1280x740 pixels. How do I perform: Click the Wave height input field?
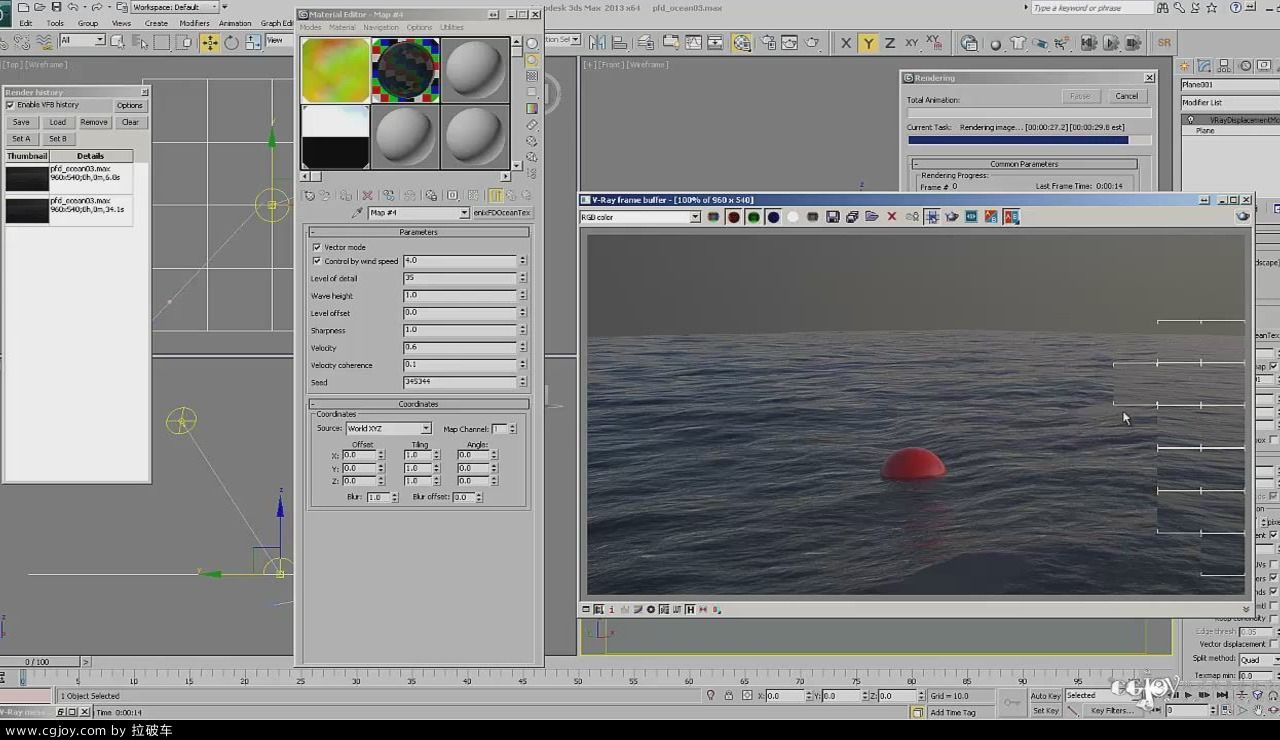[x=460, y=296]
